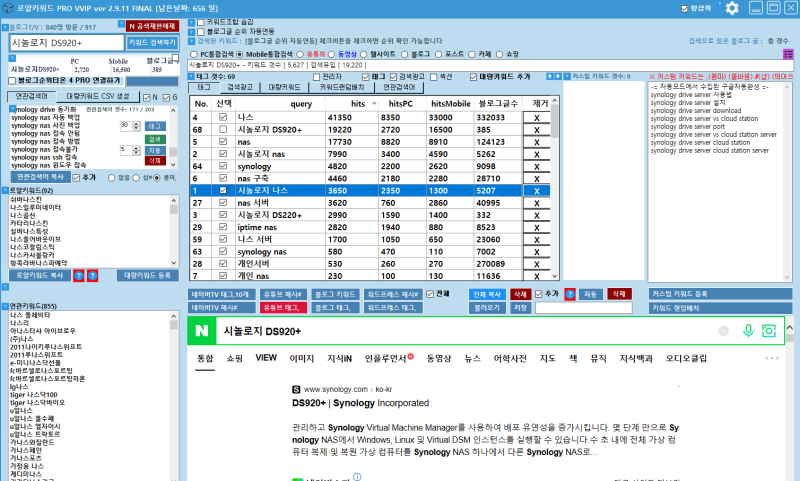The image size is (800, 481).
Task: Open Naver 쇼핑 results tab
Action: (x=235, y=359)
